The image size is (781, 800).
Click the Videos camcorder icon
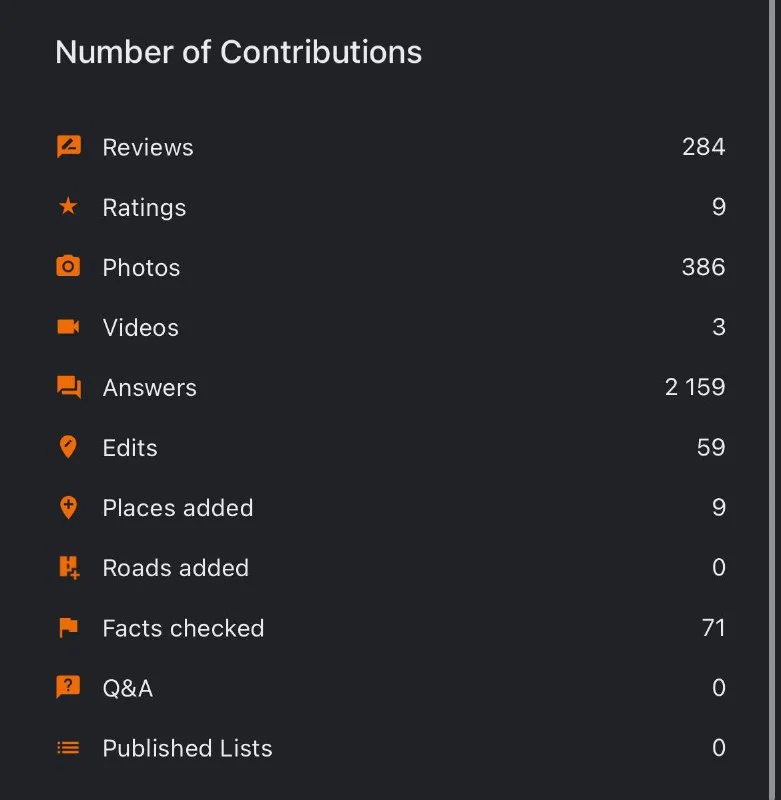[x=68, y=327]
